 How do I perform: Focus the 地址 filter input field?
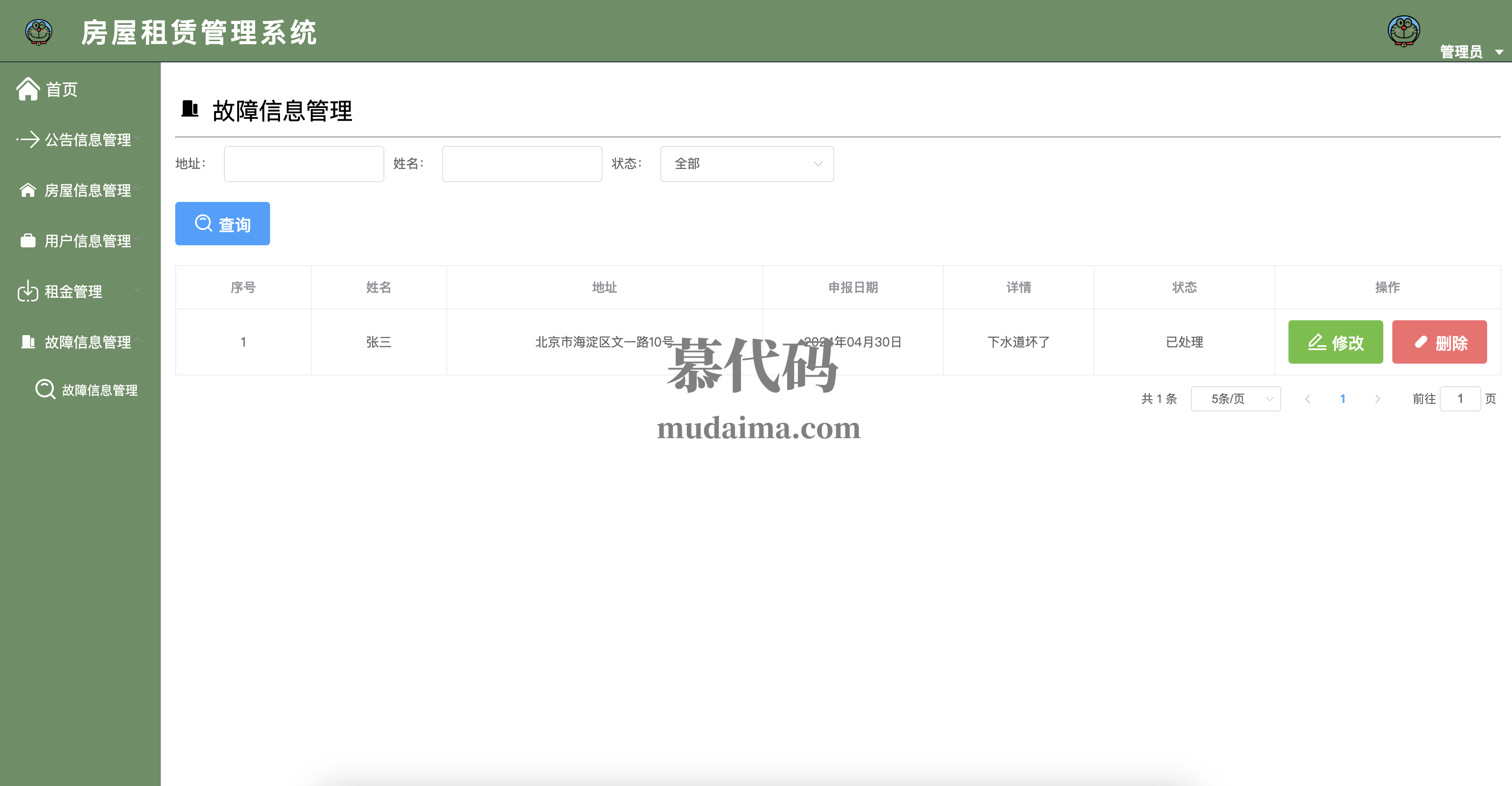[303, 164]
